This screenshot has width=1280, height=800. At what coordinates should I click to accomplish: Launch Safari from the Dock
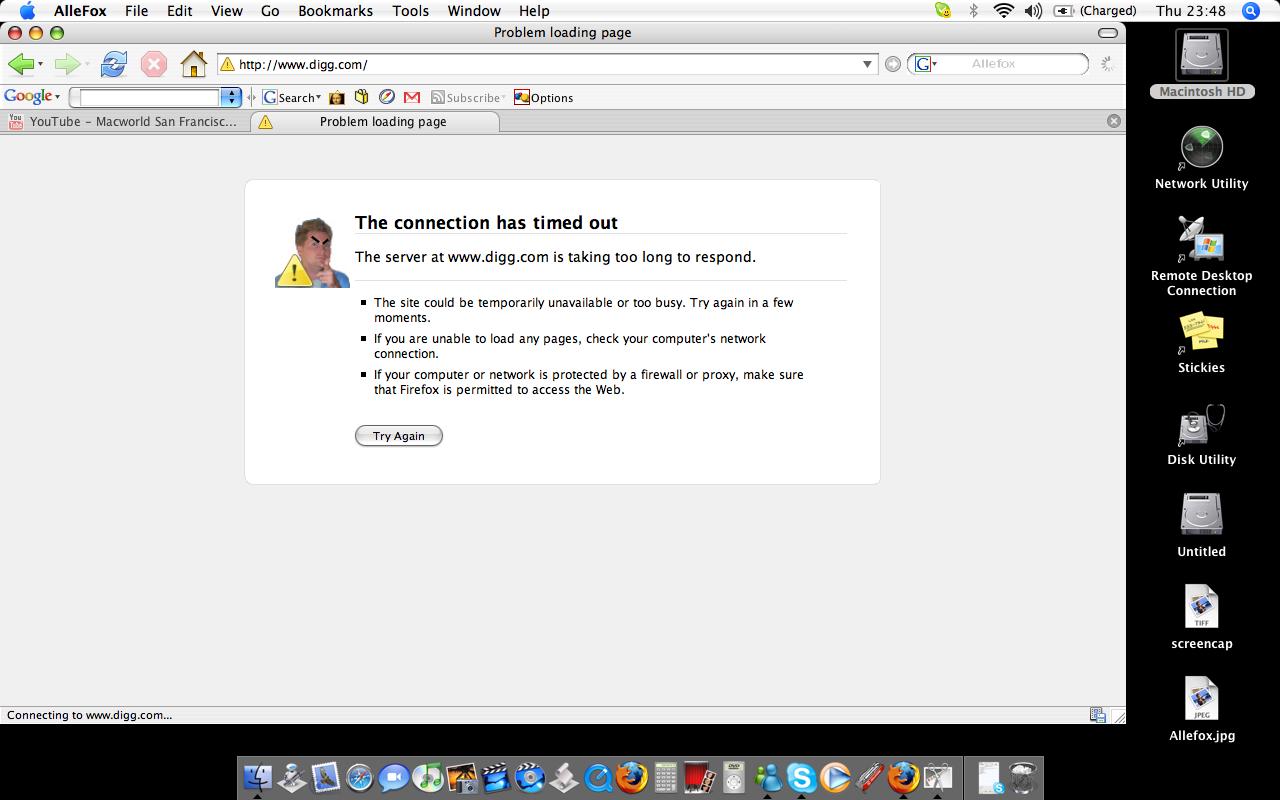[x=359, y=777]
